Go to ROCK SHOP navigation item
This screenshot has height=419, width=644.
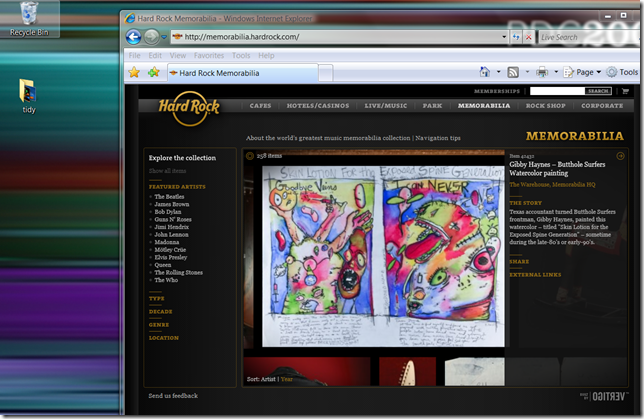click(x=545, y=106)
